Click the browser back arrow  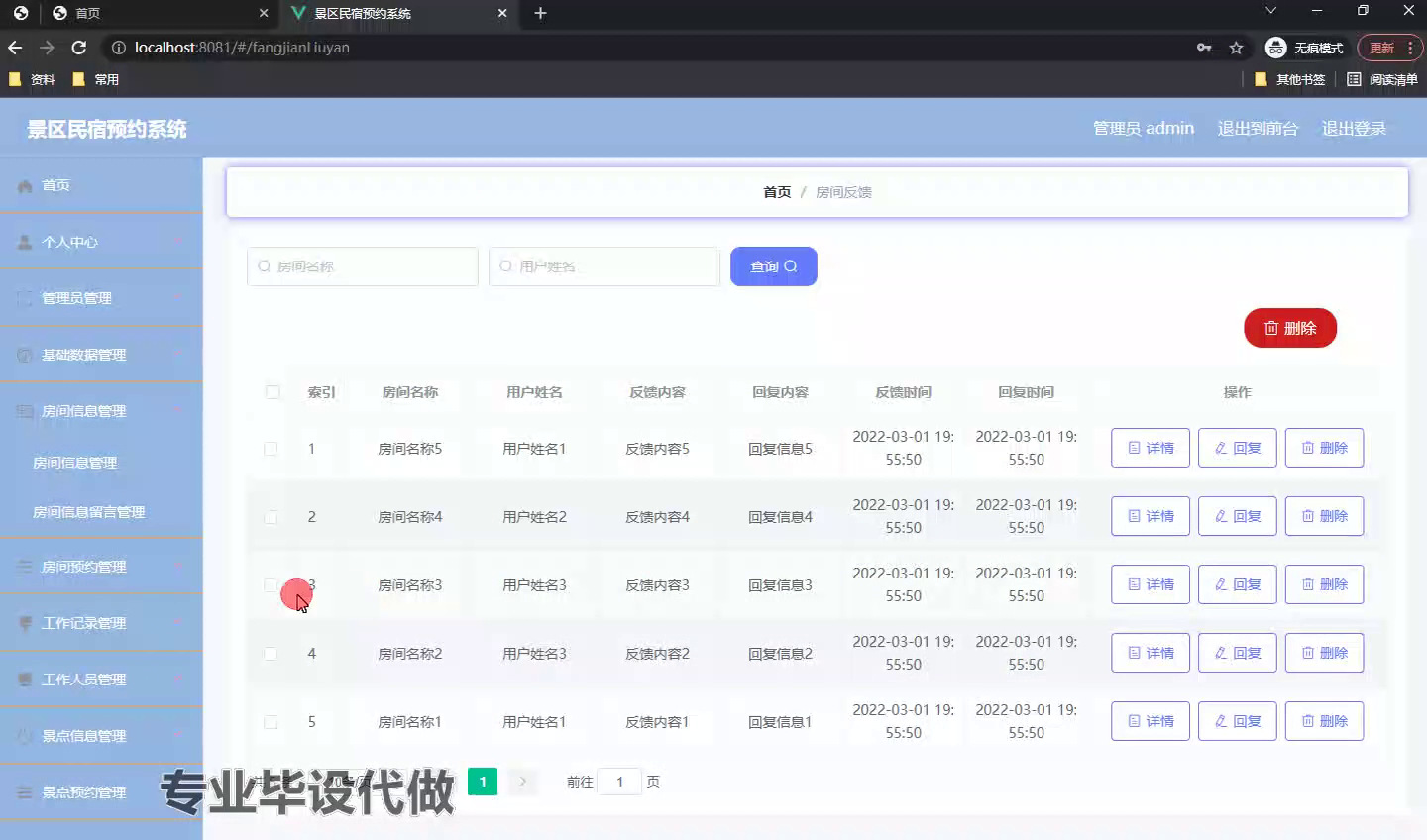coord(15,48)
